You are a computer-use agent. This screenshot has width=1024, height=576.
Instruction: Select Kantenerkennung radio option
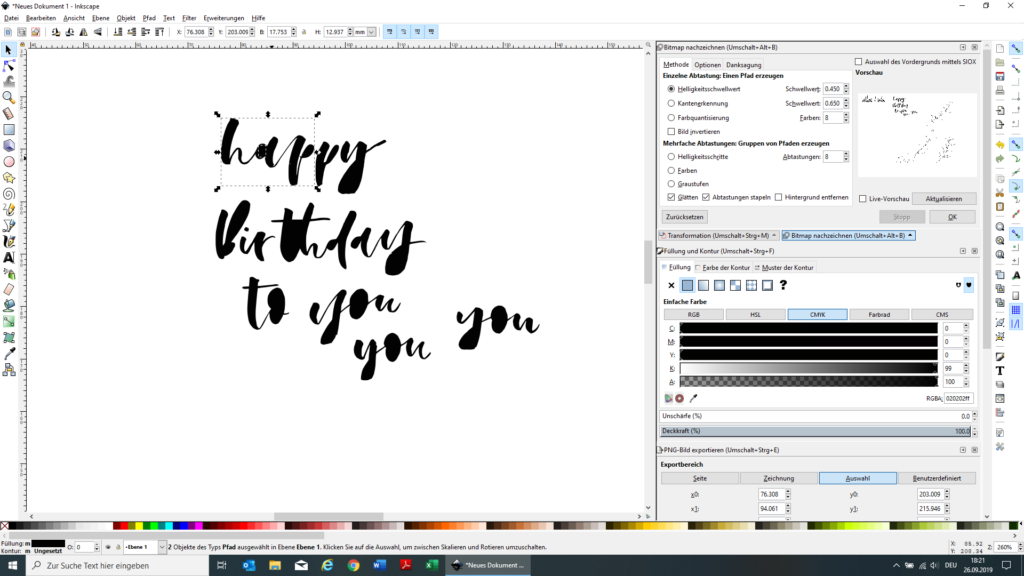coord(671,103)
